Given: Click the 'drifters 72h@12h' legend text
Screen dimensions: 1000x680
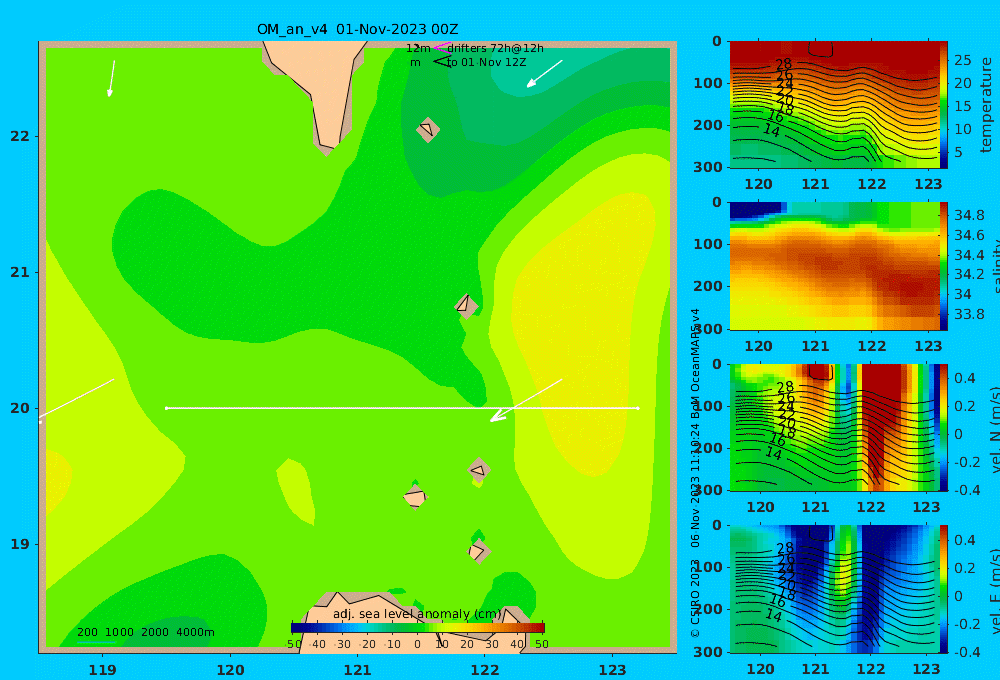Looking at the screenshot, I should [496, 48].
